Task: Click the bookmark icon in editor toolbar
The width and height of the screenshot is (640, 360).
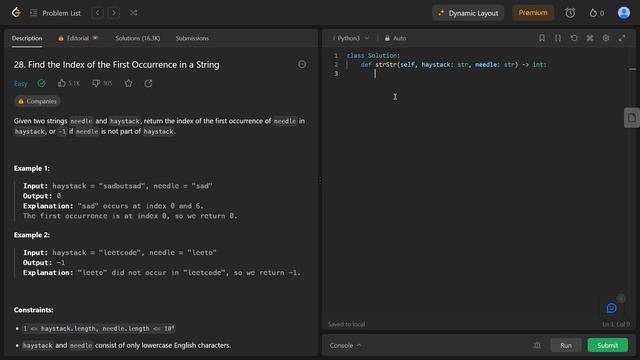Action: point(542,38)
